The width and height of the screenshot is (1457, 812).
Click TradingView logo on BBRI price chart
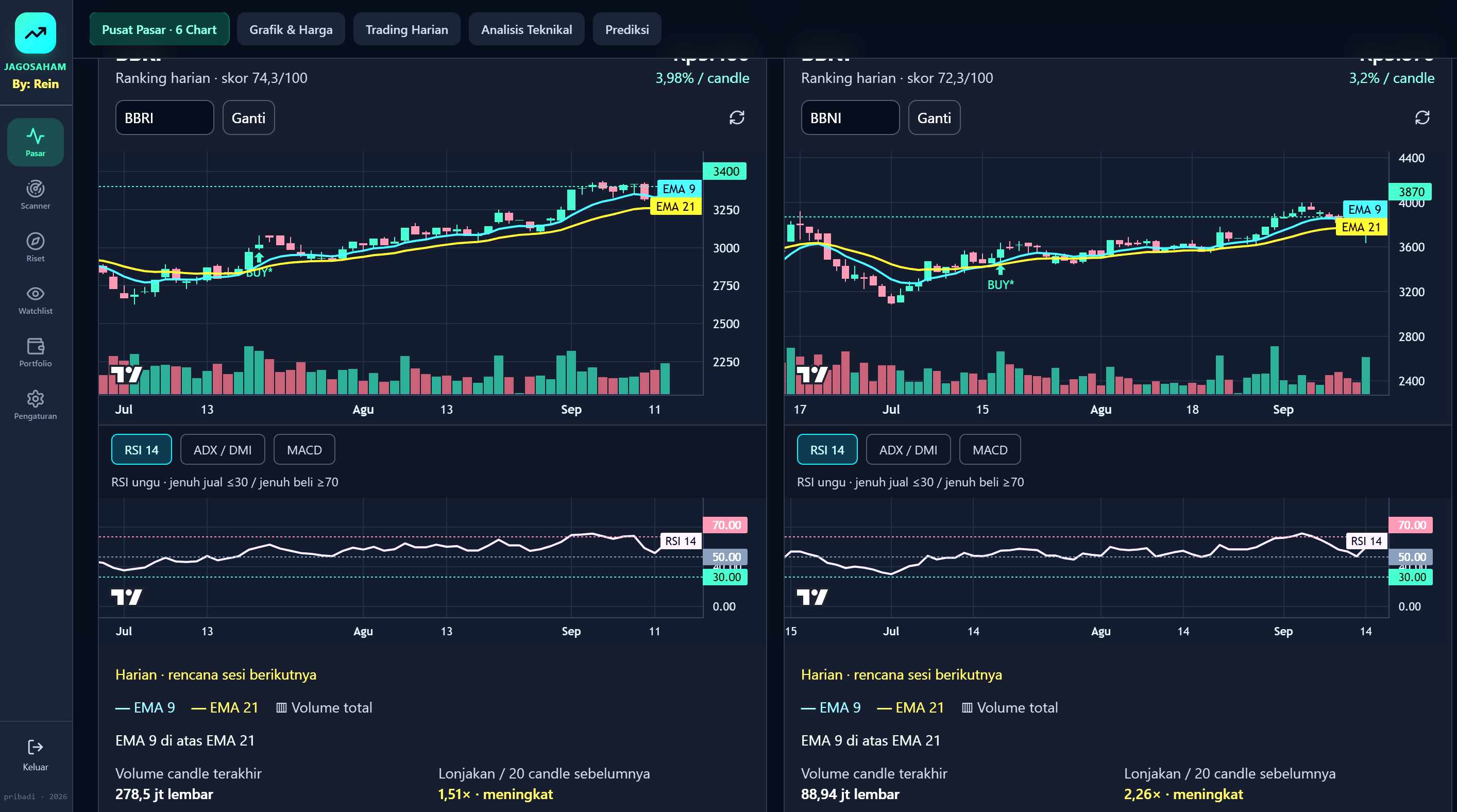(x=126, y=375)
